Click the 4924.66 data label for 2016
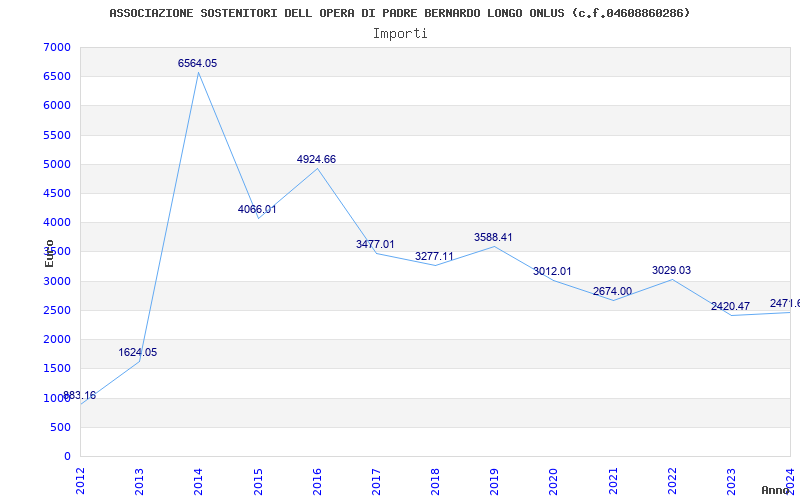Image resolution: width=800 pixels, height=500 pixels. [x=316, y=159]
